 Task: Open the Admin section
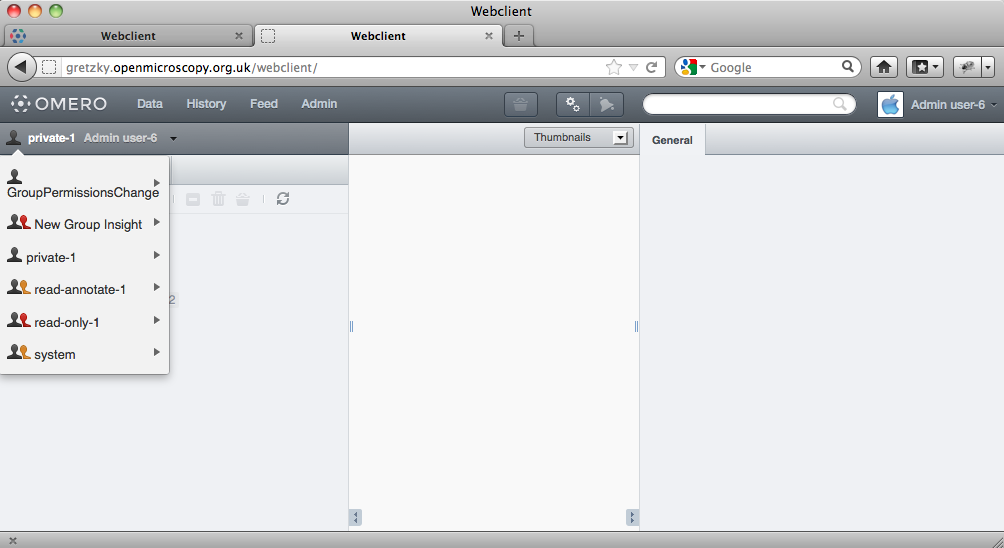(x=319, y=104)
